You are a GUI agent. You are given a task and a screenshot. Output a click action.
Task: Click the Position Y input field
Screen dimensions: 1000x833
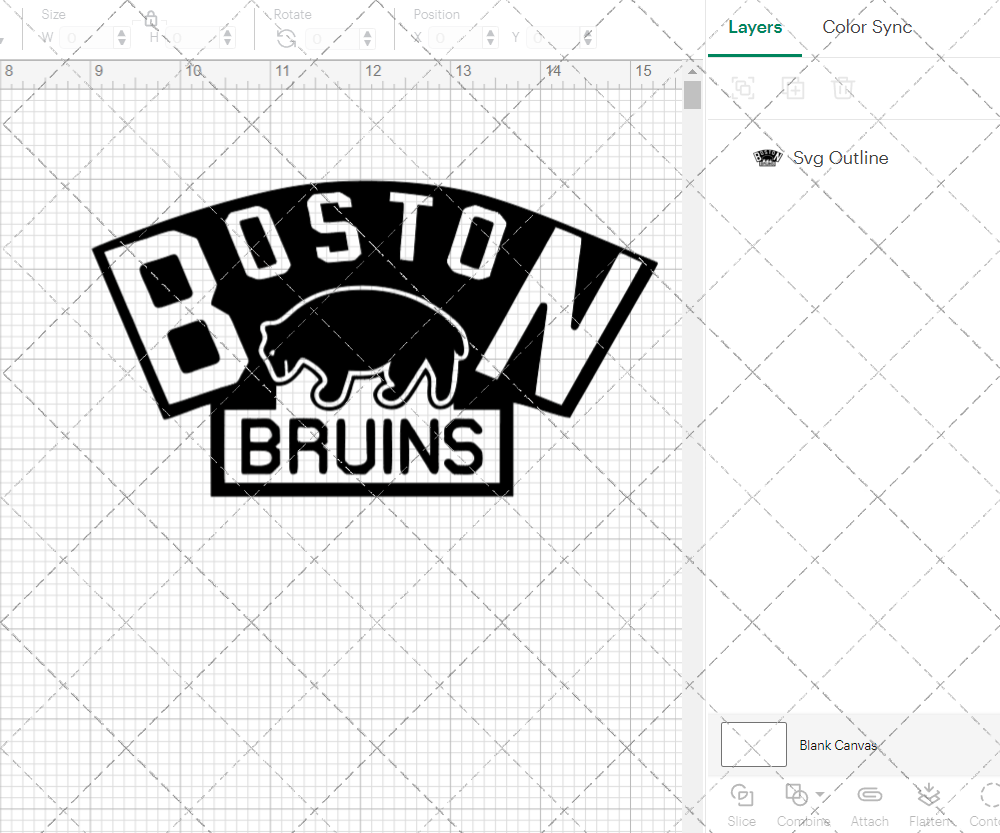point(554,38)
